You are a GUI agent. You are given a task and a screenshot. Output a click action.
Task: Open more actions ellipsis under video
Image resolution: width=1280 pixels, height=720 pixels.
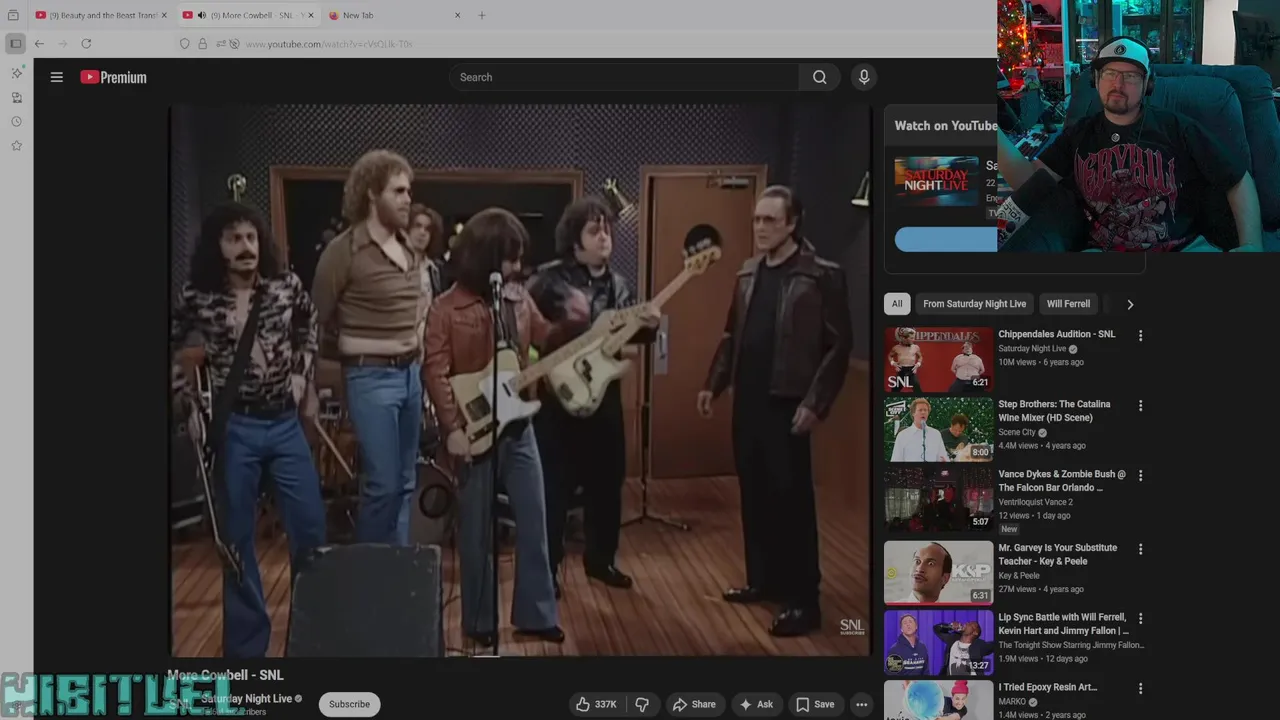[x=861, y=704]
